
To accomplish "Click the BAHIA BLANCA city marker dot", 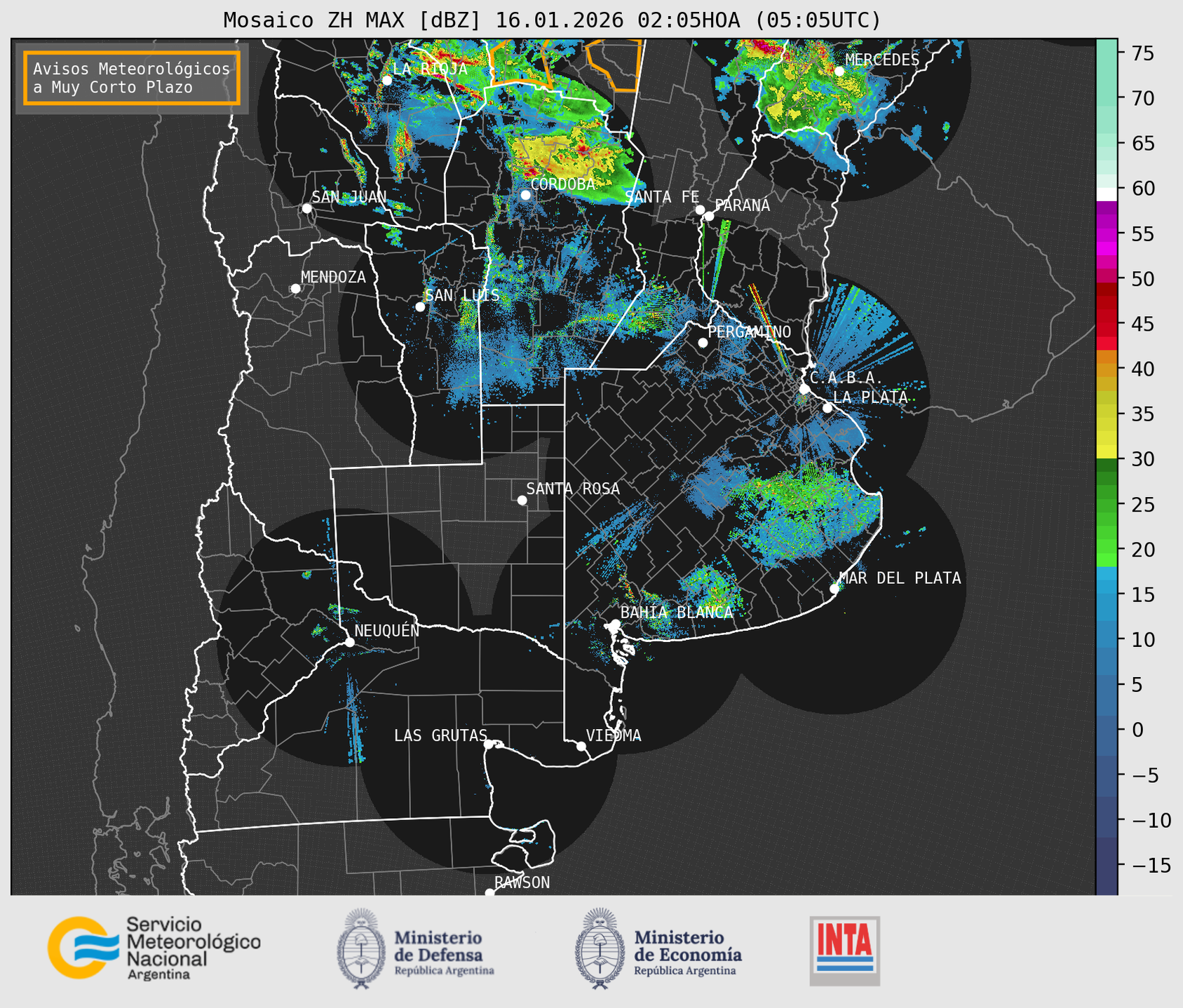I will click(615, 624).
